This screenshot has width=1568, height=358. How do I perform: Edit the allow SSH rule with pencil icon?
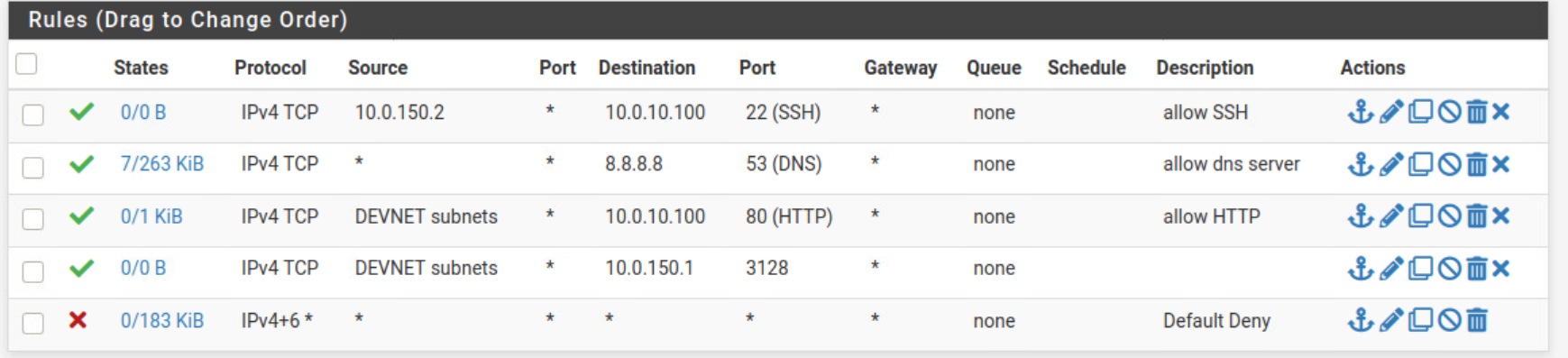1391,112
